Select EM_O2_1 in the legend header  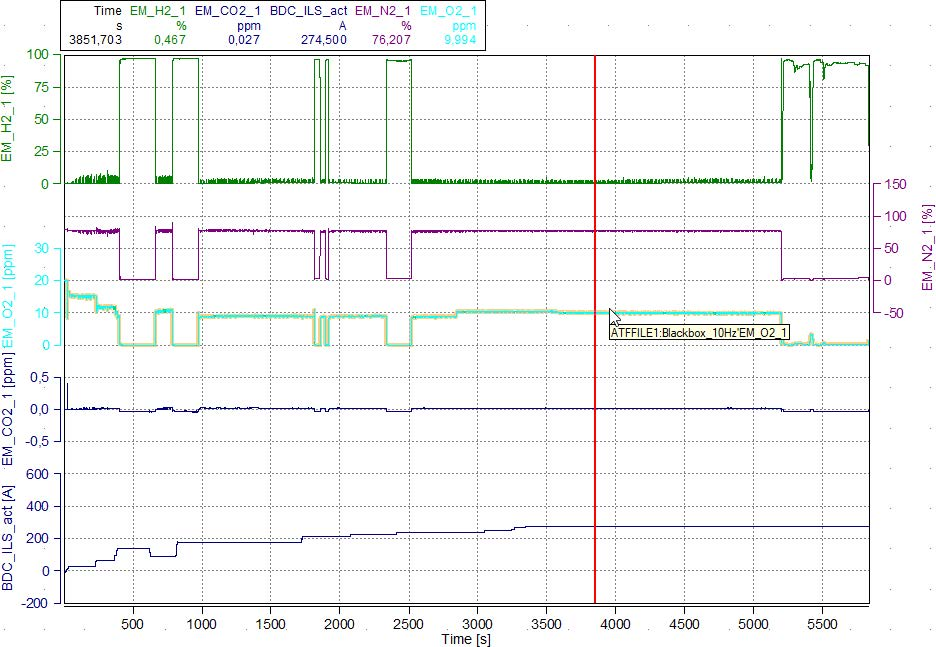[449, 10]
